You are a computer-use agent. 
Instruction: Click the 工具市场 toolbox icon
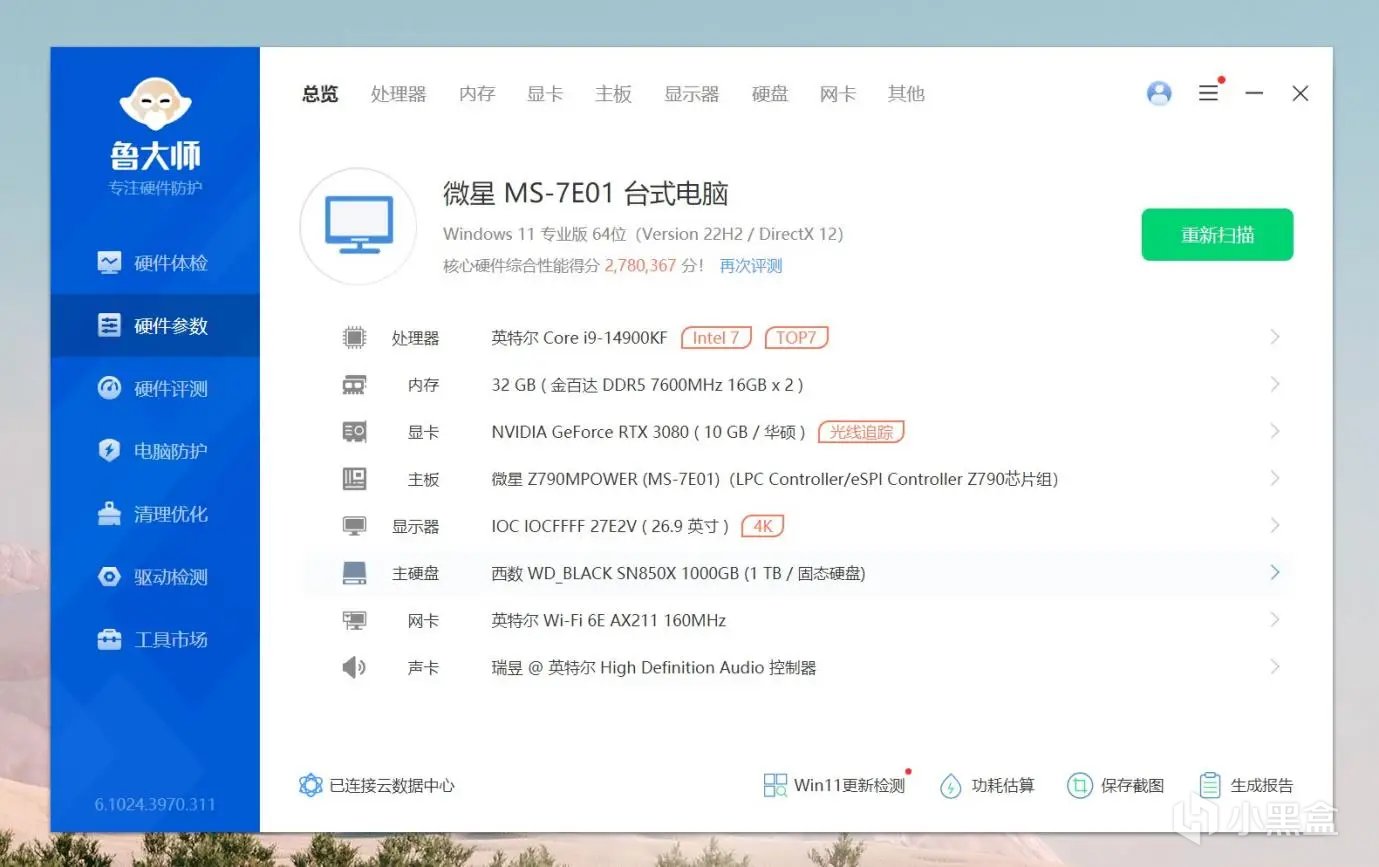109,639
